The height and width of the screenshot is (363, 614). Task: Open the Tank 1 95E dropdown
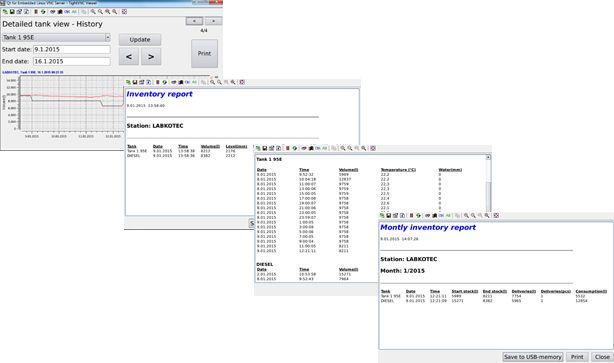(x=56, y=37)
